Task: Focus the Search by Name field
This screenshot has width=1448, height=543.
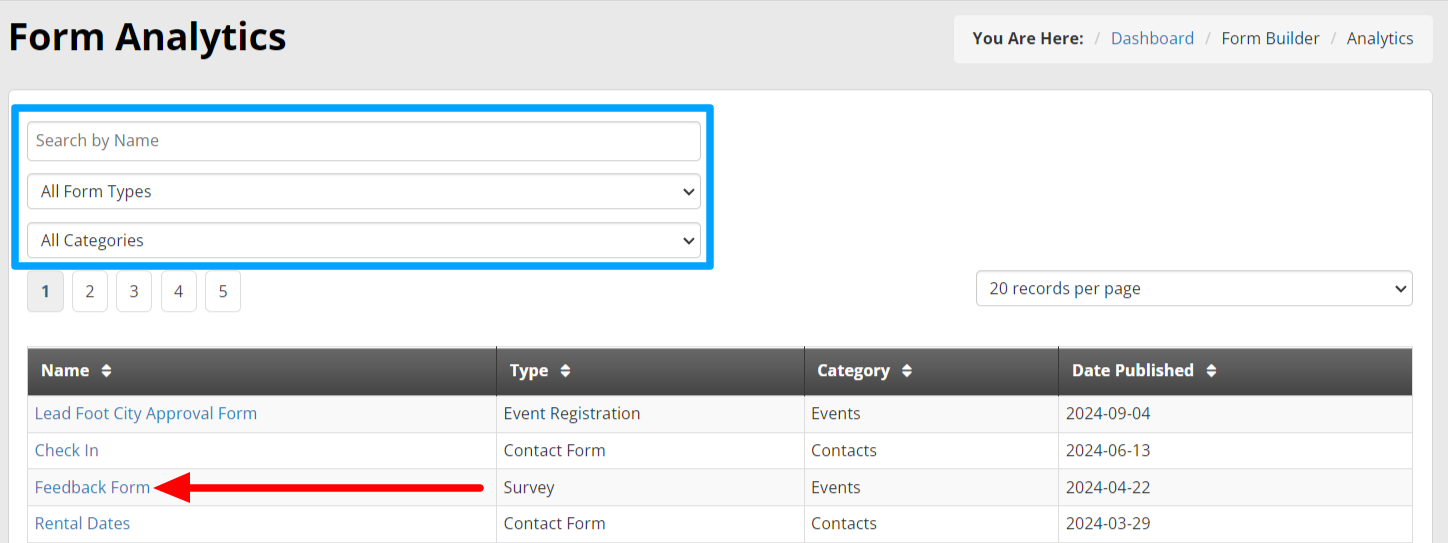Action: [x=364, y=141]
